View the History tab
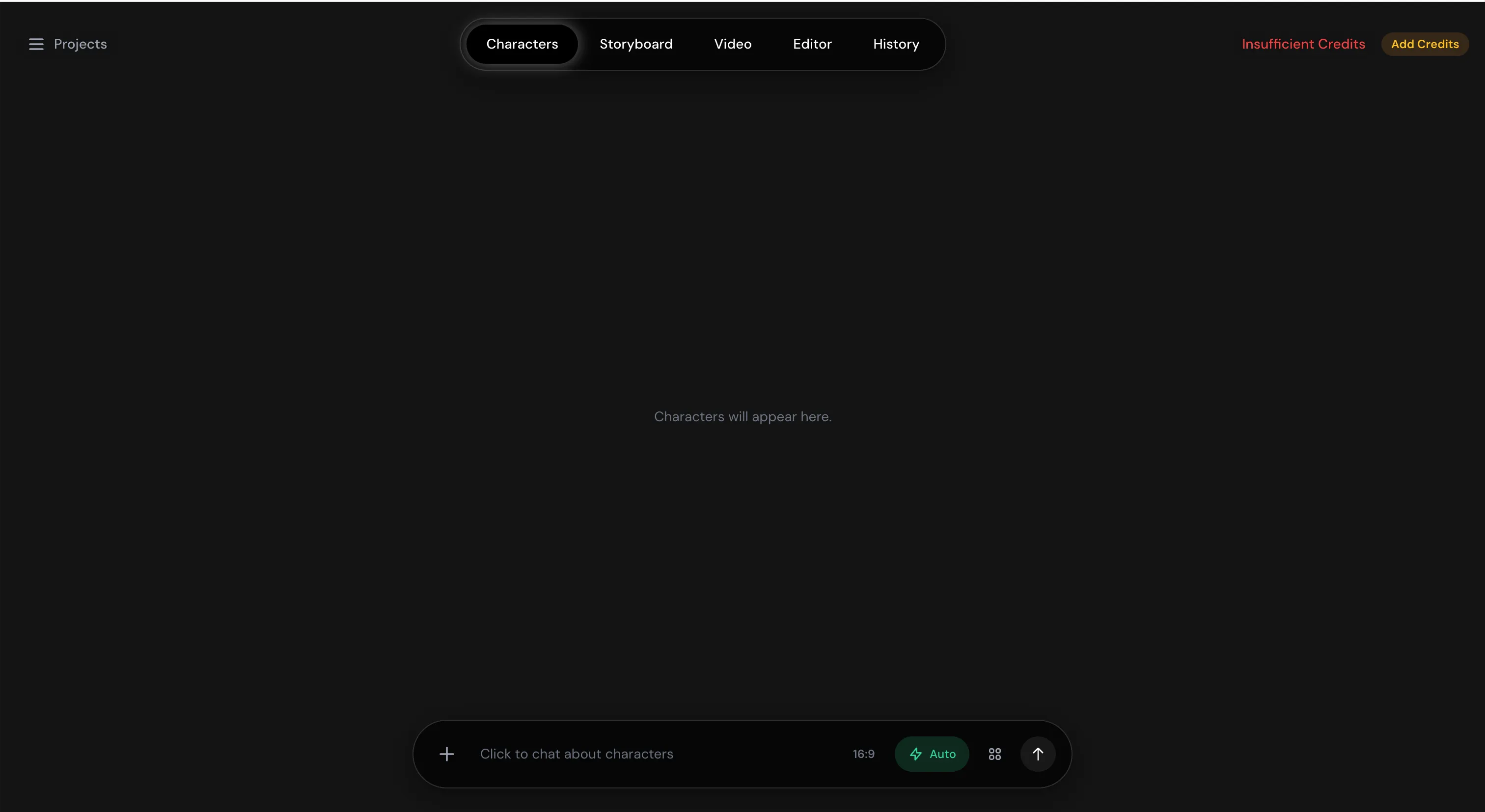The width and height of the screenshot is (1485, 812). pyautogui.click(x=896, y=44)
